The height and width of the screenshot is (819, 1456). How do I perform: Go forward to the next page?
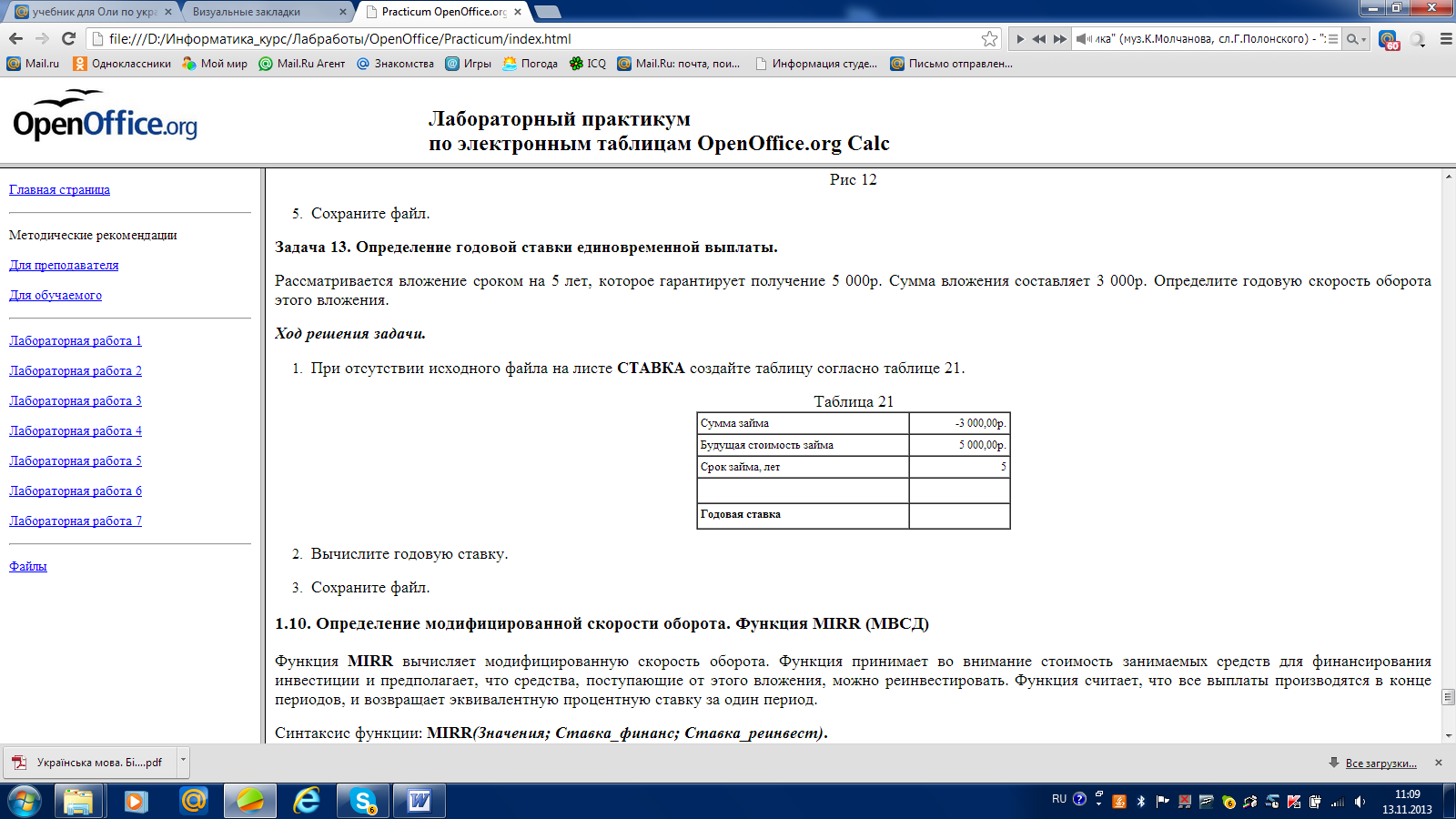tap(42, 38)
